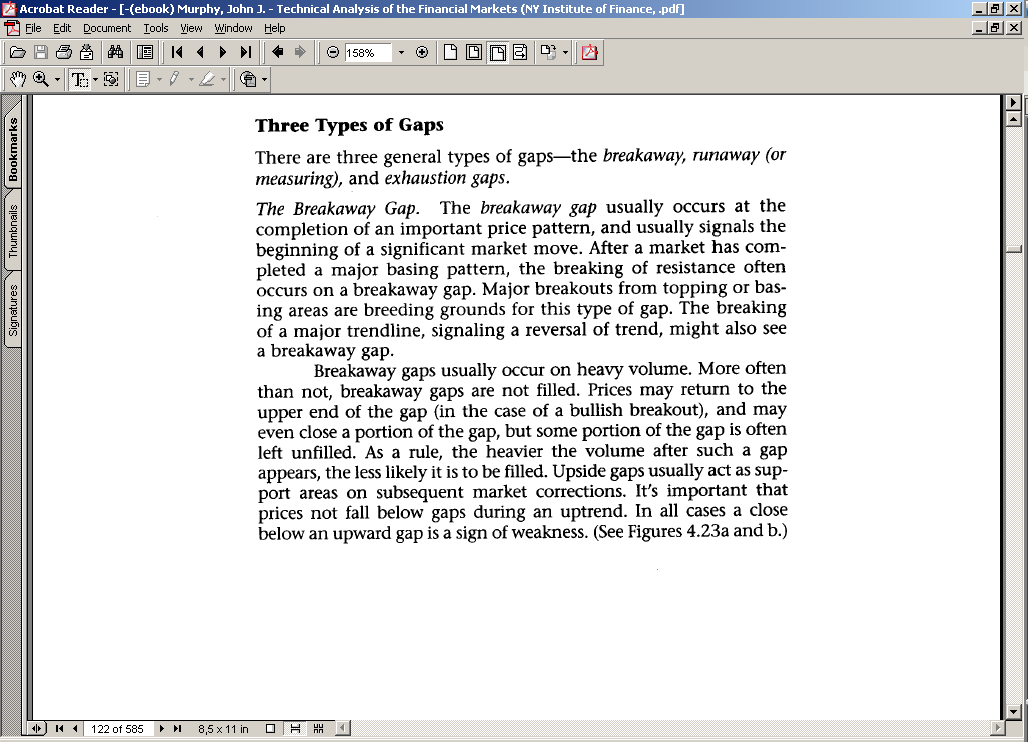The height and width of the screenshot is (742, 1028).
Task: Click the horizontal scrollbar left arrow
Action: click(343, 728)
